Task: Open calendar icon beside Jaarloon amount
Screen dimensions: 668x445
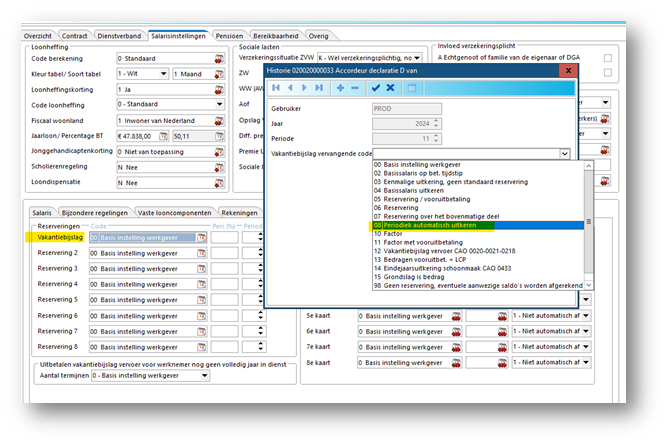Action: point(163,136)
